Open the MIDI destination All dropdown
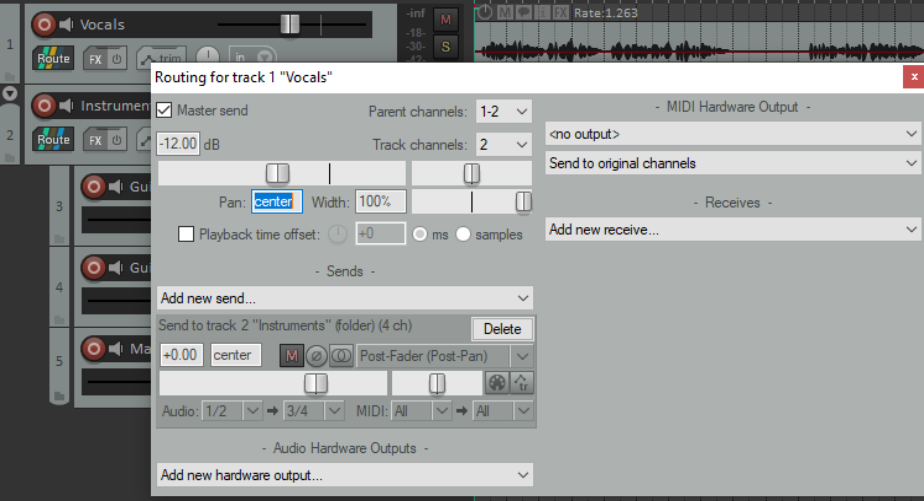Image resolution: width=924 pixels, height=501 pixels. (503, 411)
